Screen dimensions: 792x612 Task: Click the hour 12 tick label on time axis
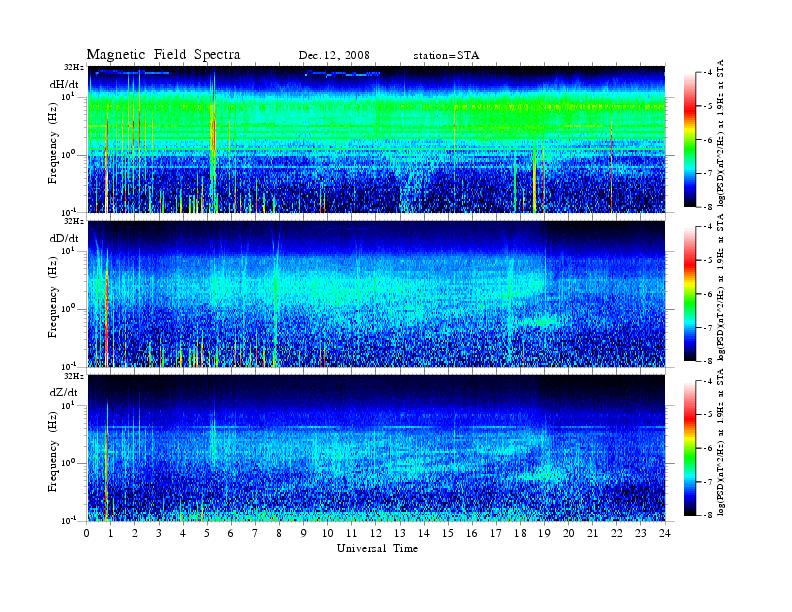point(376,533)
